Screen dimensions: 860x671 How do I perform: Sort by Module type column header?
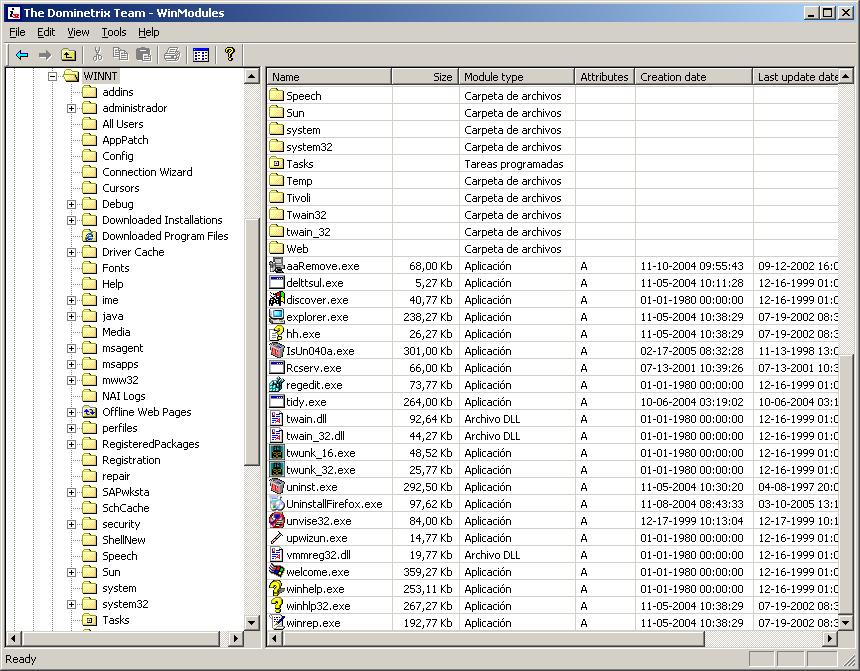pyautogui.click(x=517, y=77)
